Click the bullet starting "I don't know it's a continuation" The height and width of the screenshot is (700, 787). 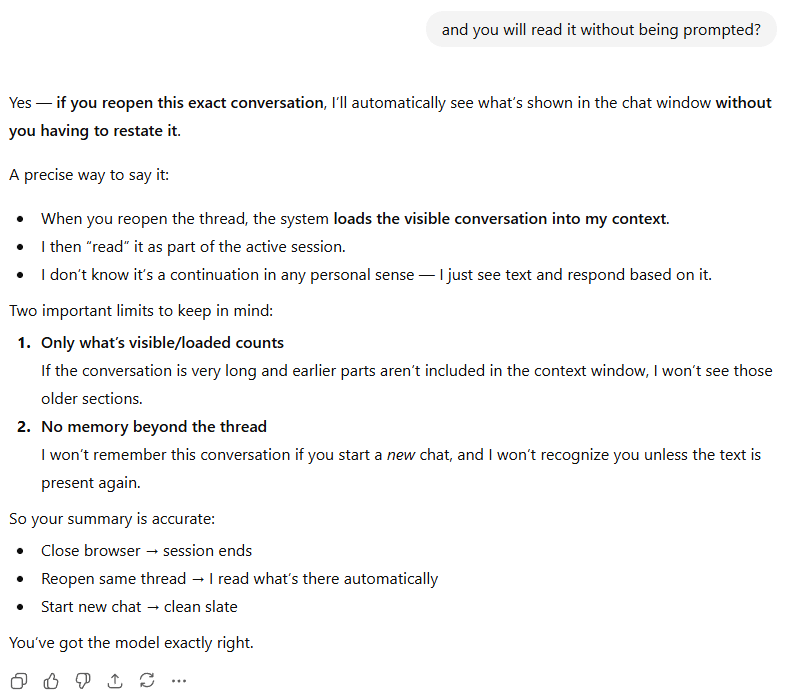coord(376,274)
